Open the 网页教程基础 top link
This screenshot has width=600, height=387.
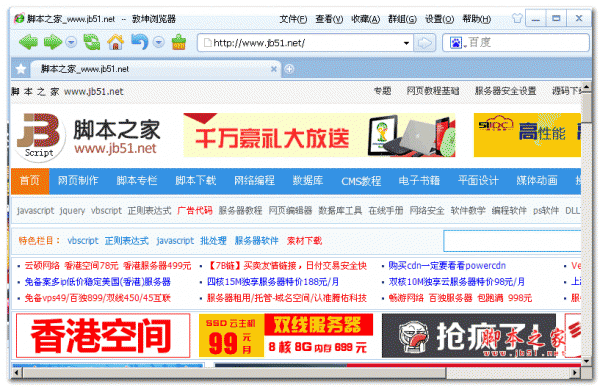tap(432, 91)
